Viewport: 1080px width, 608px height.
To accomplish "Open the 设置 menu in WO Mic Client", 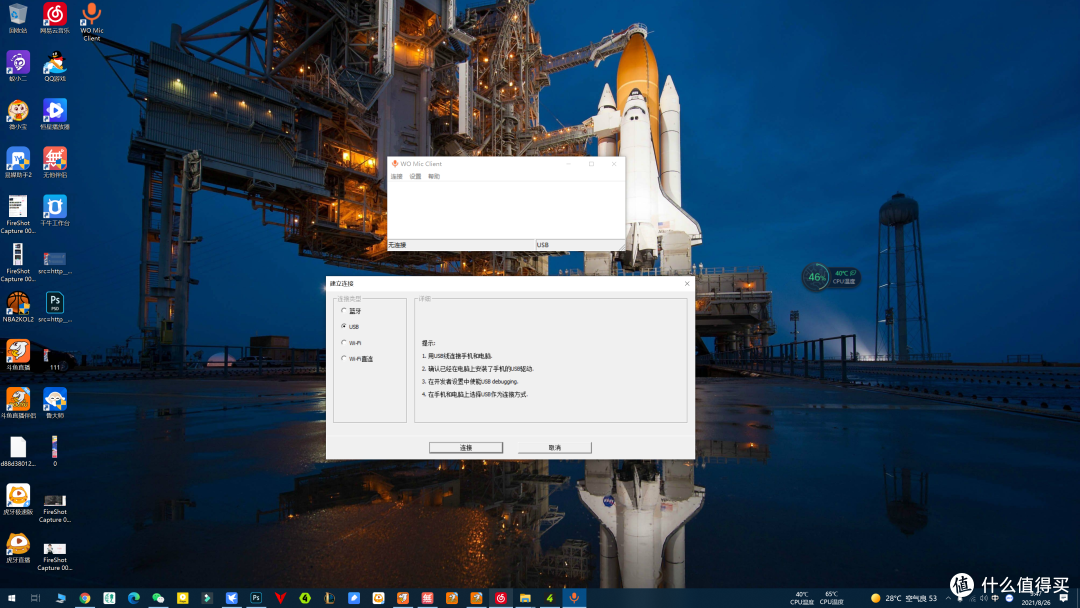I will click(x=415, y=177).
